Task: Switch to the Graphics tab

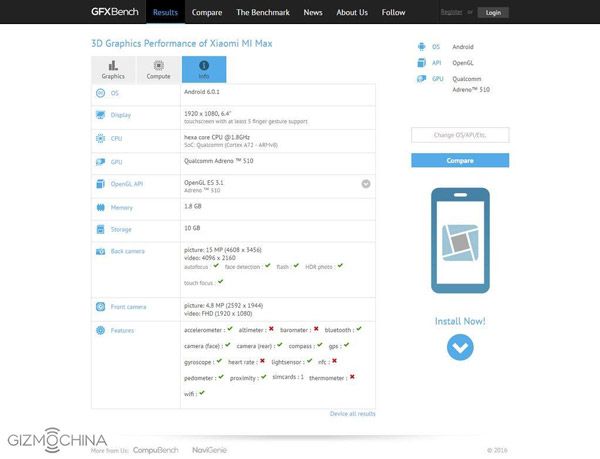Action: coord(113,69)
